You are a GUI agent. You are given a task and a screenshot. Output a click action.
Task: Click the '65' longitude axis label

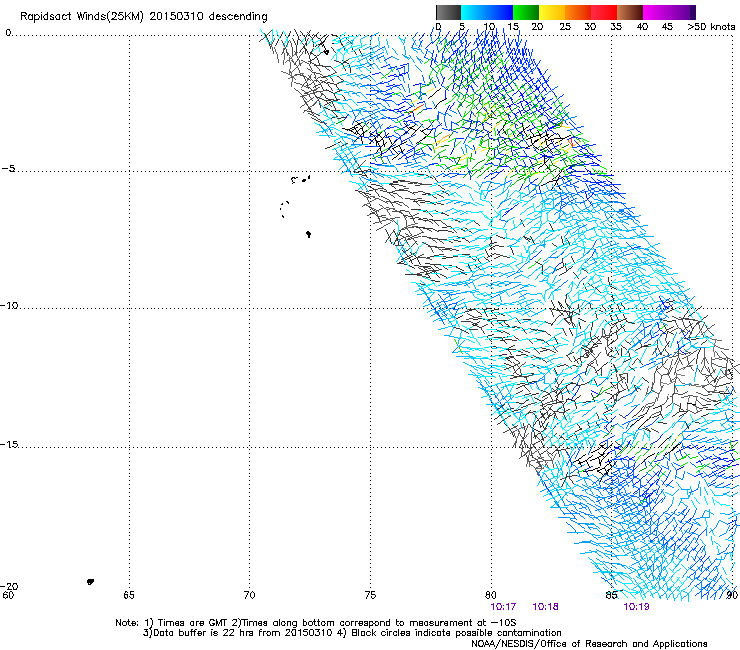point(129,595)
